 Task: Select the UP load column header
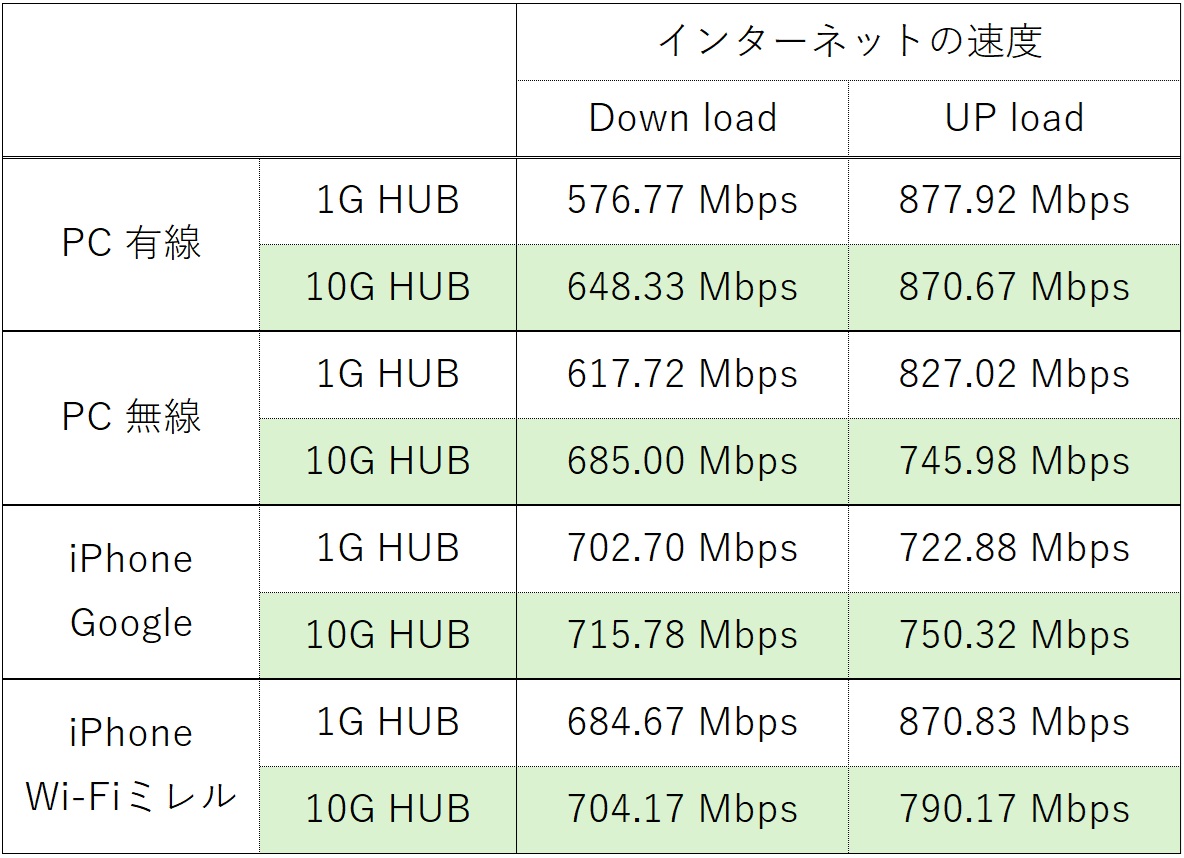pos(1014,118)
